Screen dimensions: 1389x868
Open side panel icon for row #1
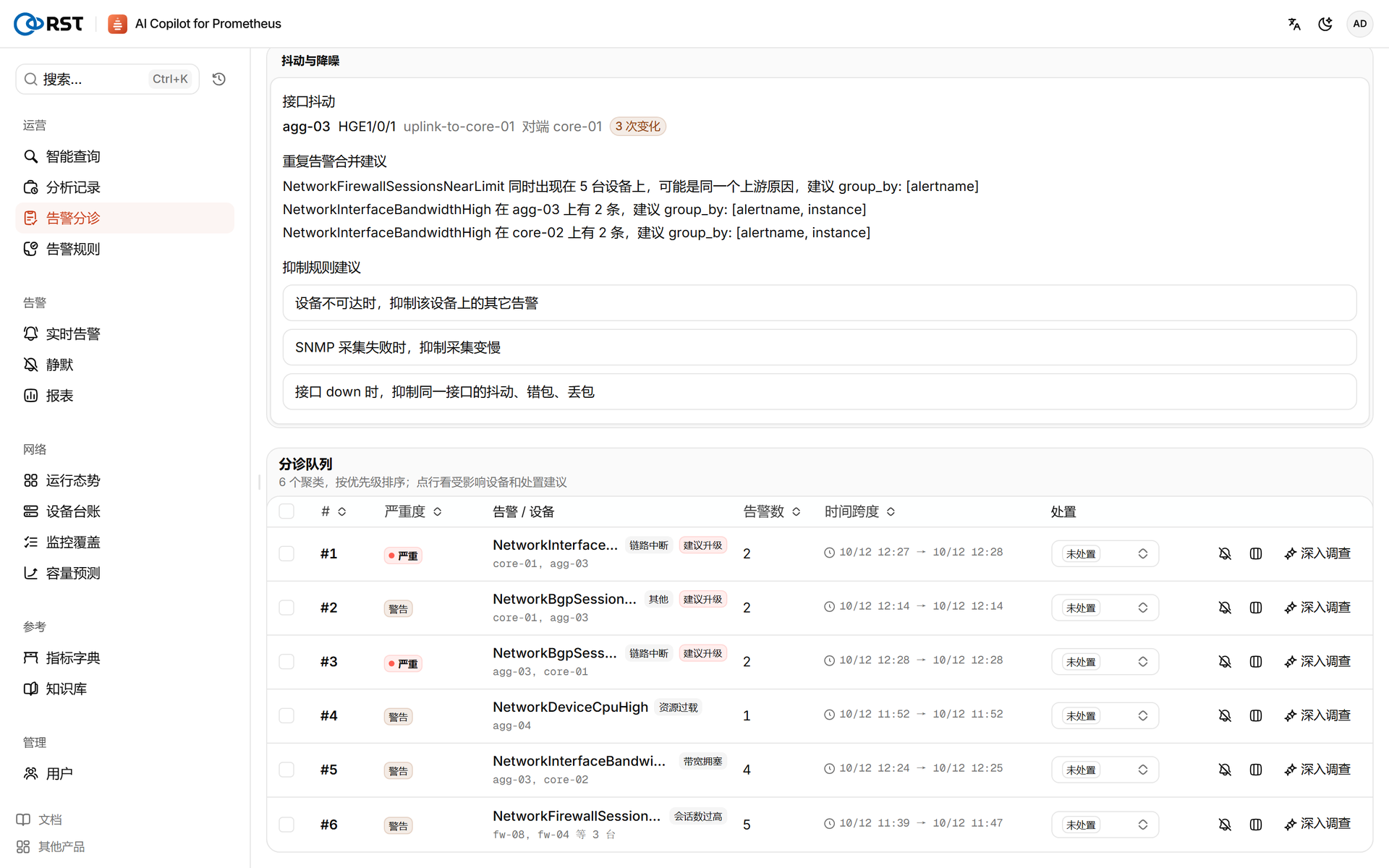point(1256,553)
